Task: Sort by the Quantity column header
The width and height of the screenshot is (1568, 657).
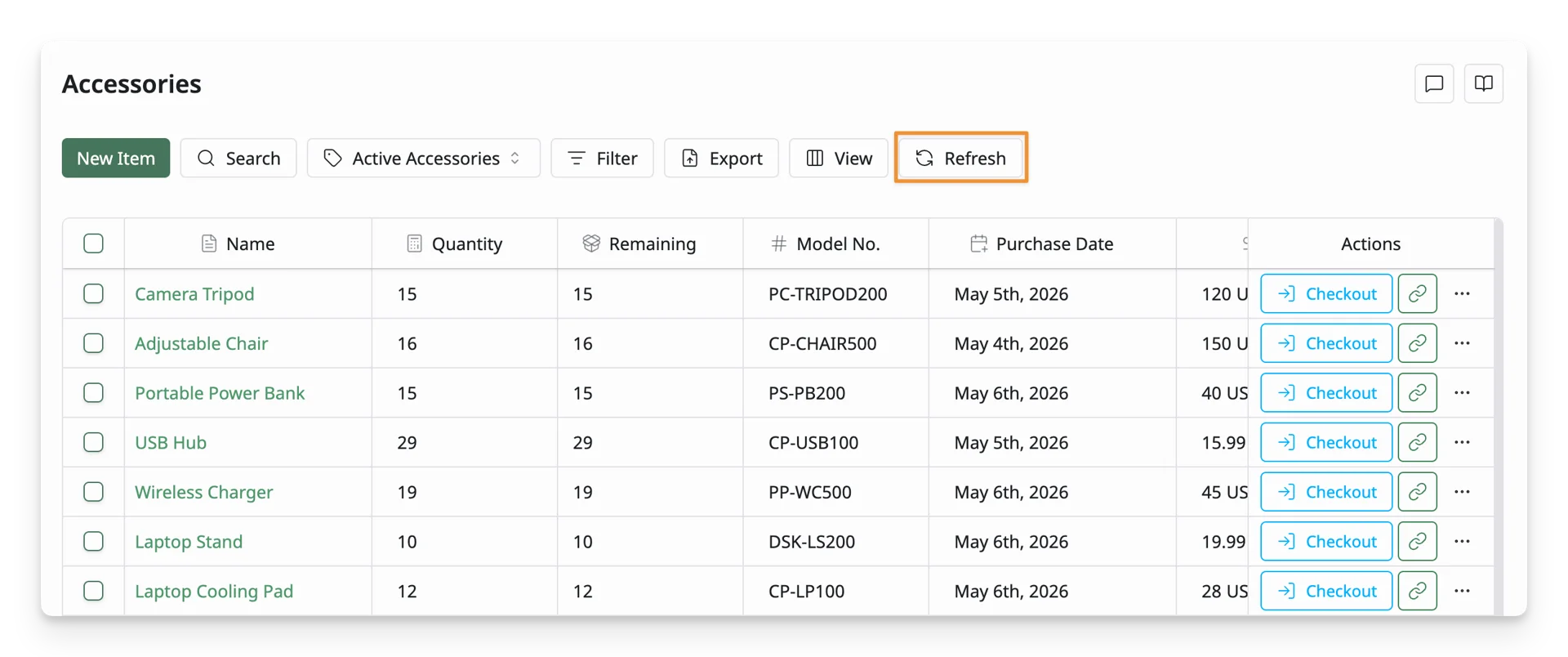Action: tap(464, 244)
